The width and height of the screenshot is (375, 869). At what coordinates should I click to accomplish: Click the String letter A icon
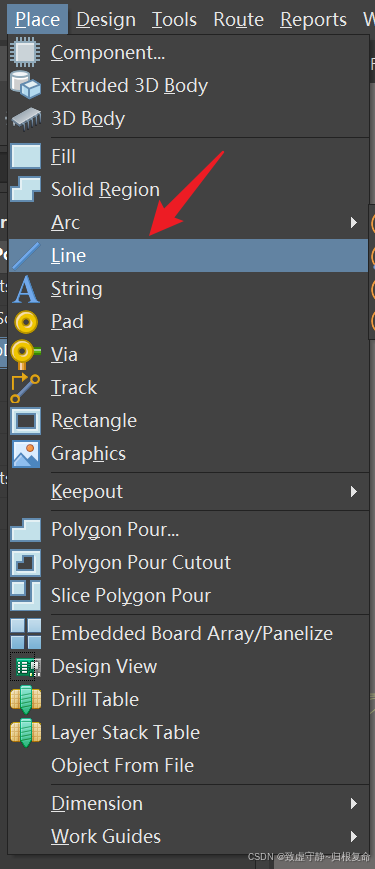(x=25, y=289)
